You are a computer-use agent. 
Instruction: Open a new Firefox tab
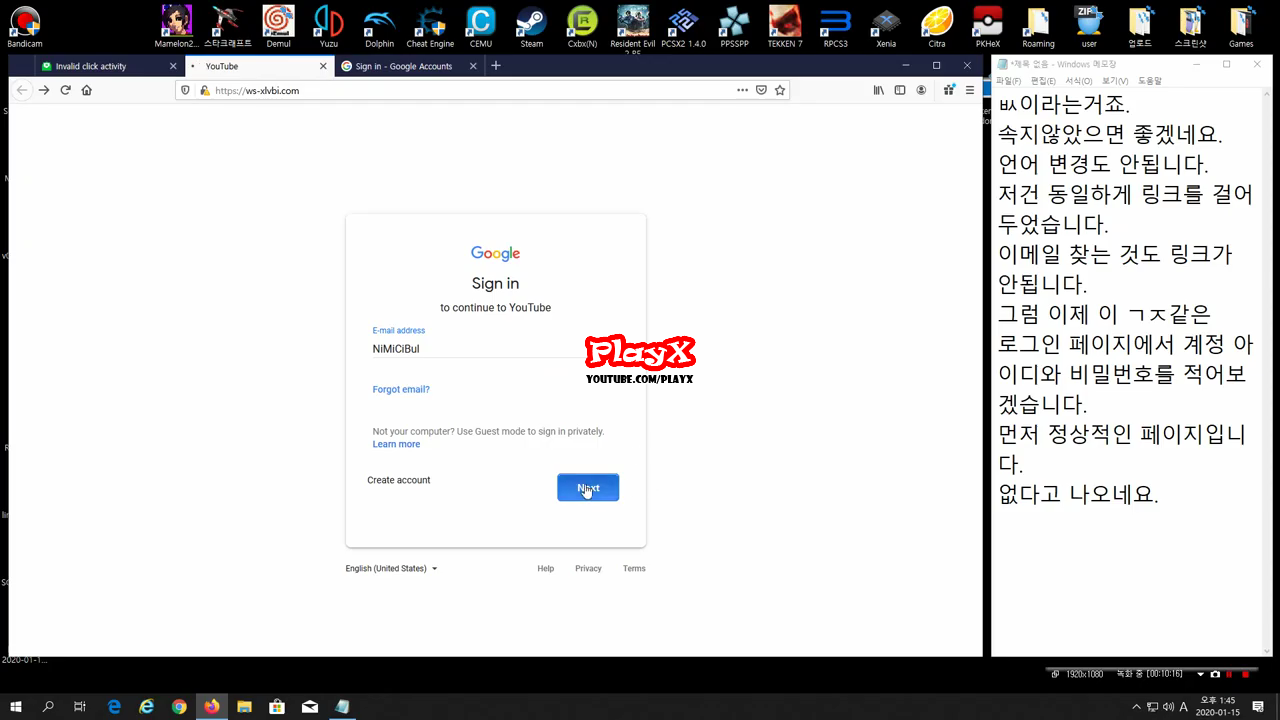[496, 66]
